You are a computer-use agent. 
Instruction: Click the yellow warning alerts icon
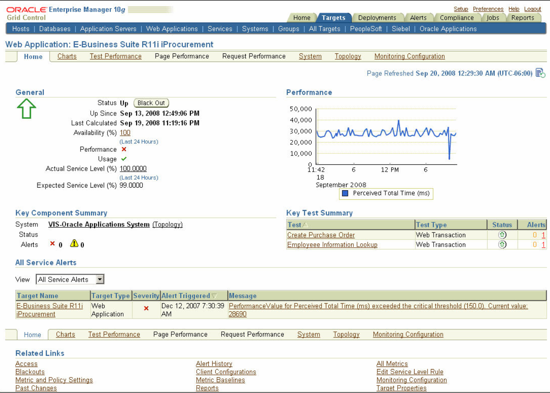point(74,243)
